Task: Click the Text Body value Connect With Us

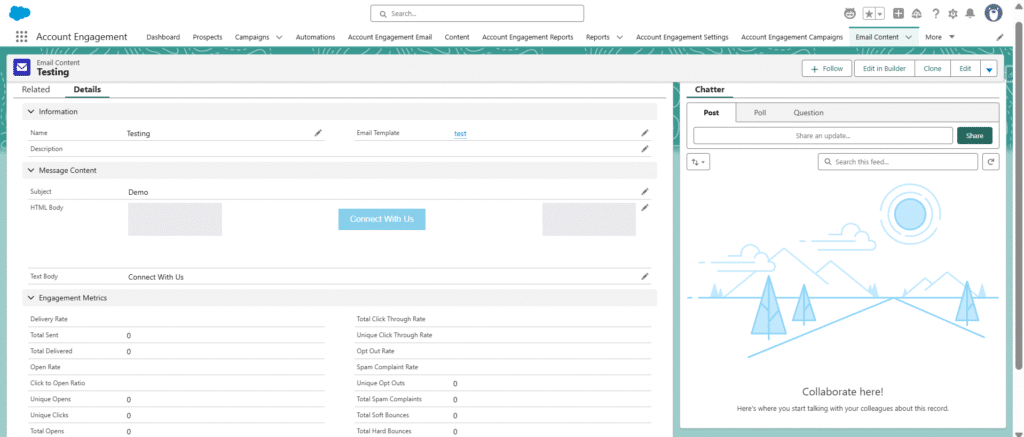Action: point(156,277)
